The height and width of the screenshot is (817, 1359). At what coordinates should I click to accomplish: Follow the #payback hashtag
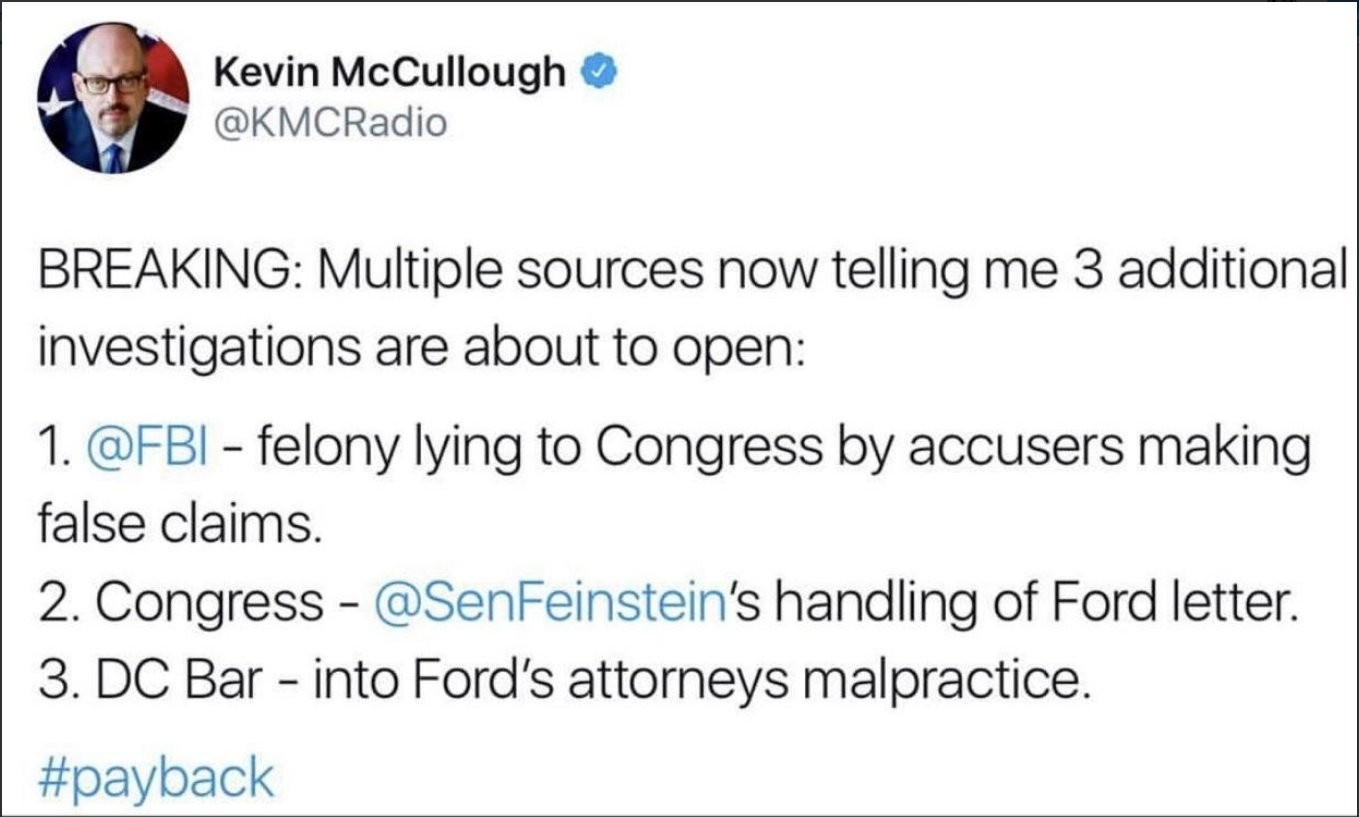155,779
